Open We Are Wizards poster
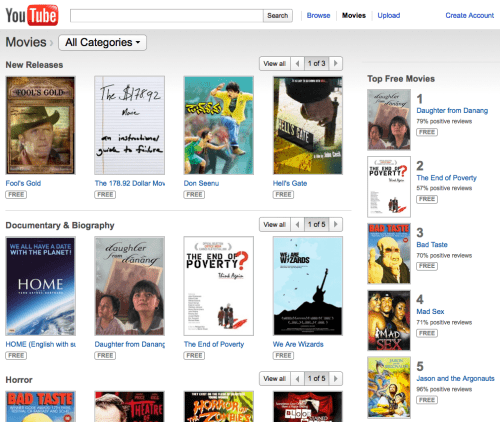This screenshot has width=500, height=422. tap(308, 286)
